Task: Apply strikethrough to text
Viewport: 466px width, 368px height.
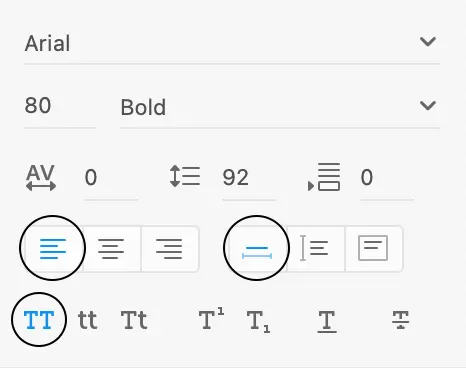Action: coord(401,320)
